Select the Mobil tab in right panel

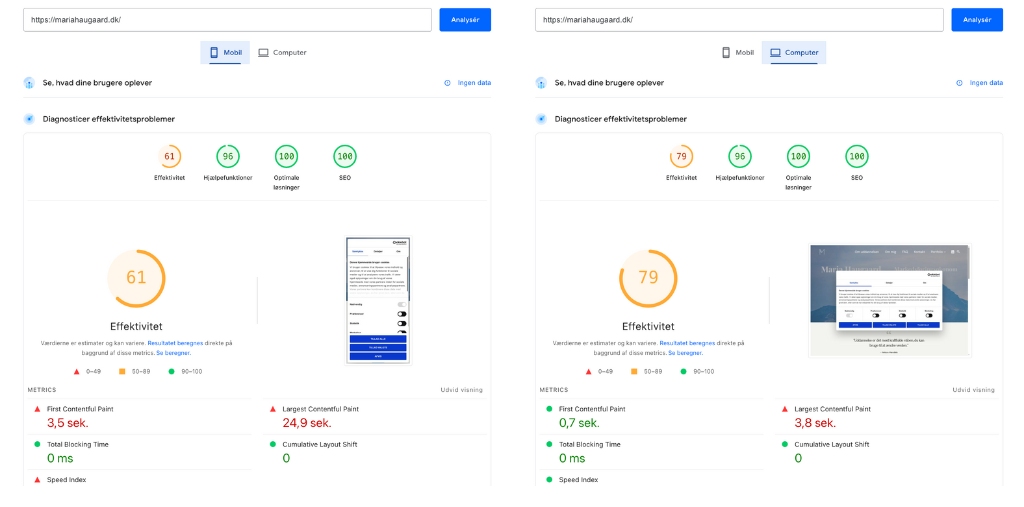tap(737, 52)
